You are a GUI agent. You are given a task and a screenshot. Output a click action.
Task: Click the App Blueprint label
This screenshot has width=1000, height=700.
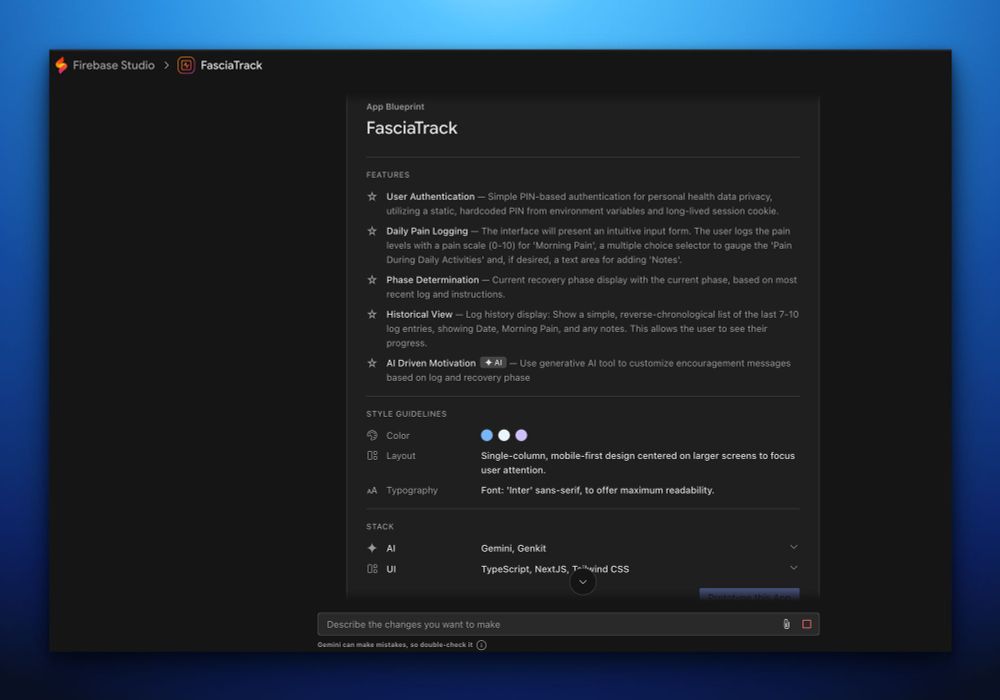point(395,106)
